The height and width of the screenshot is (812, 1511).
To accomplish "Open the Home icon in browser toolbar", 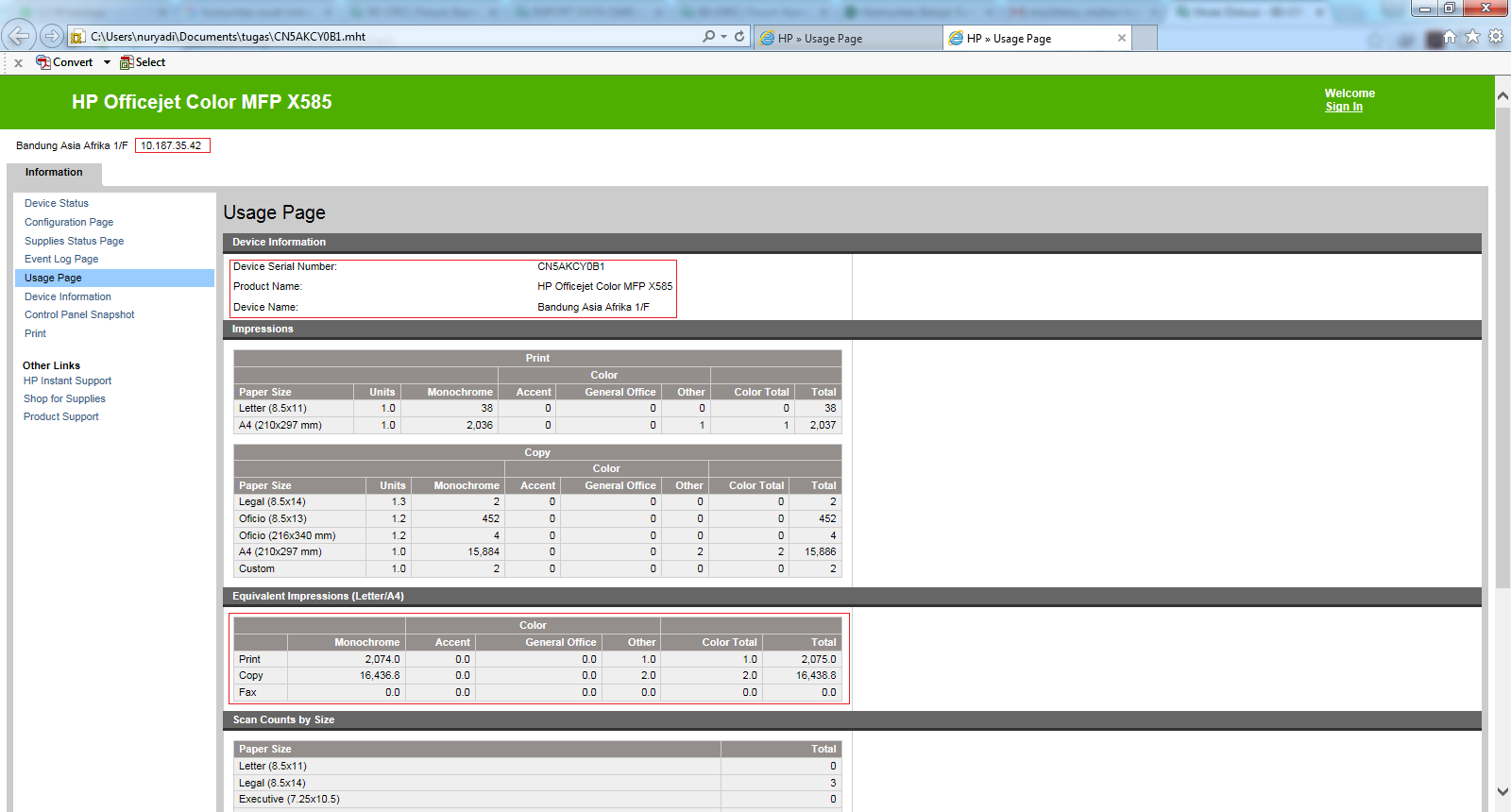I will click(x=1450, y=37).
